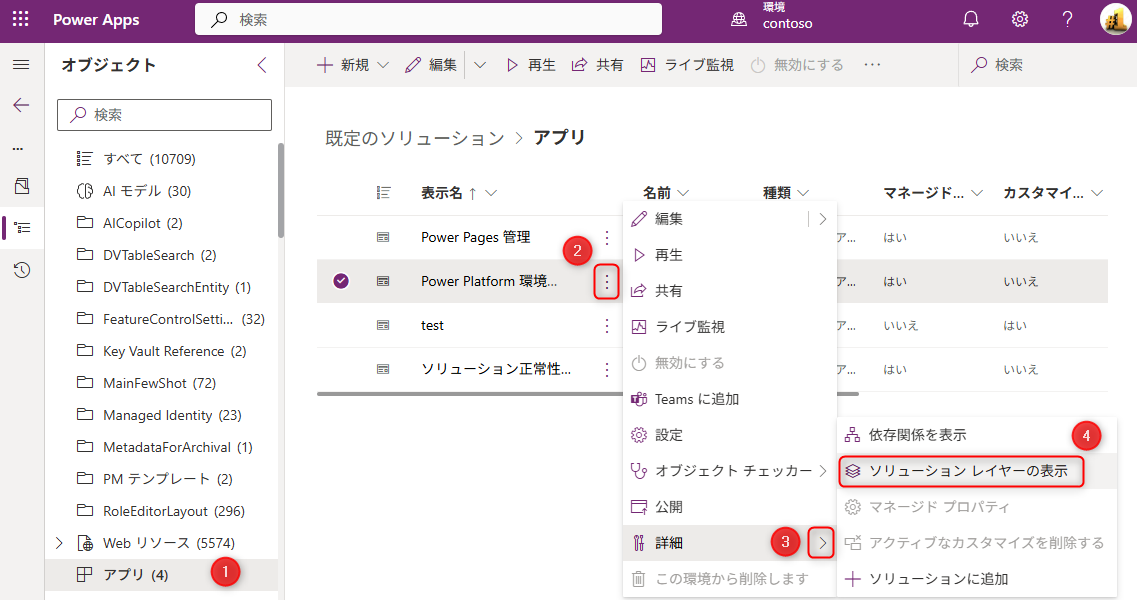
Task: Open the history icon in left rail
Action: point(21,270)
